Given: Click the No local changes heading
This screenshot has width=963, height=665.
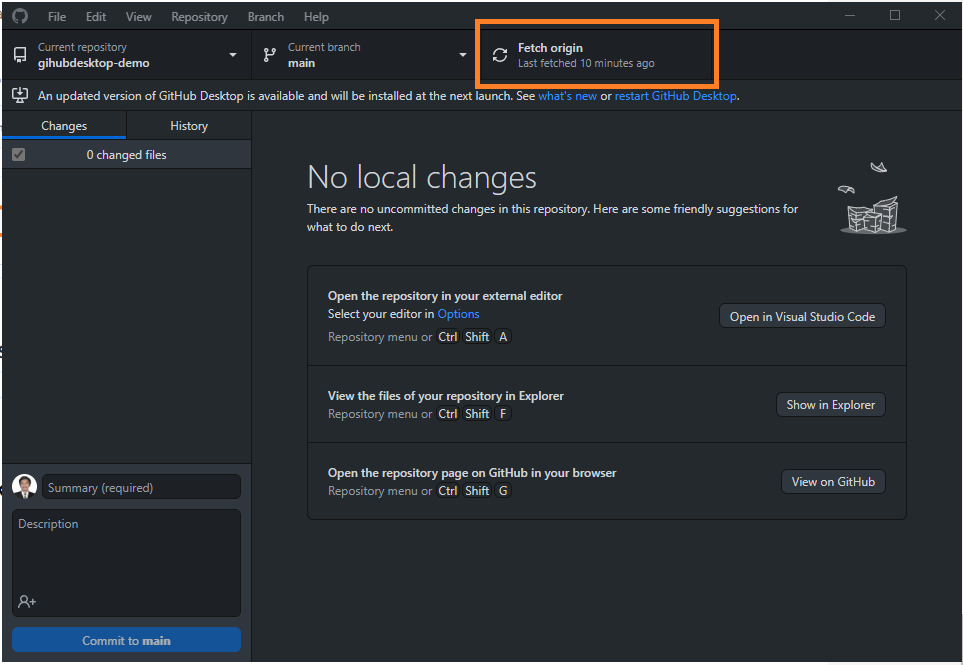Looking at the screenshot, I should coord(421,177).
